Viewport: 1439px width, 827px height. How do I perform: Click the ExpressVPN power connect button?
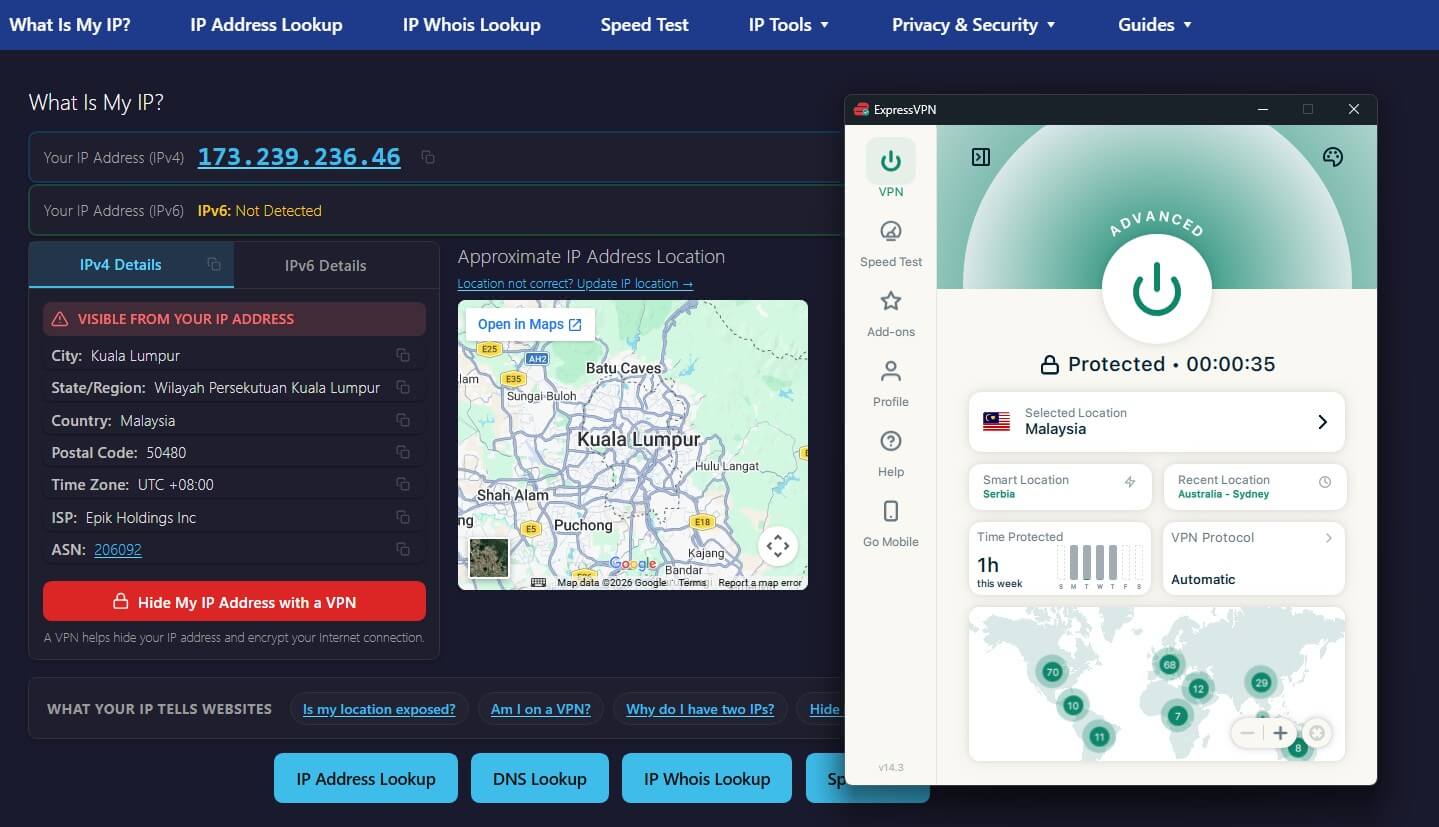click(x=1156, y=290)
